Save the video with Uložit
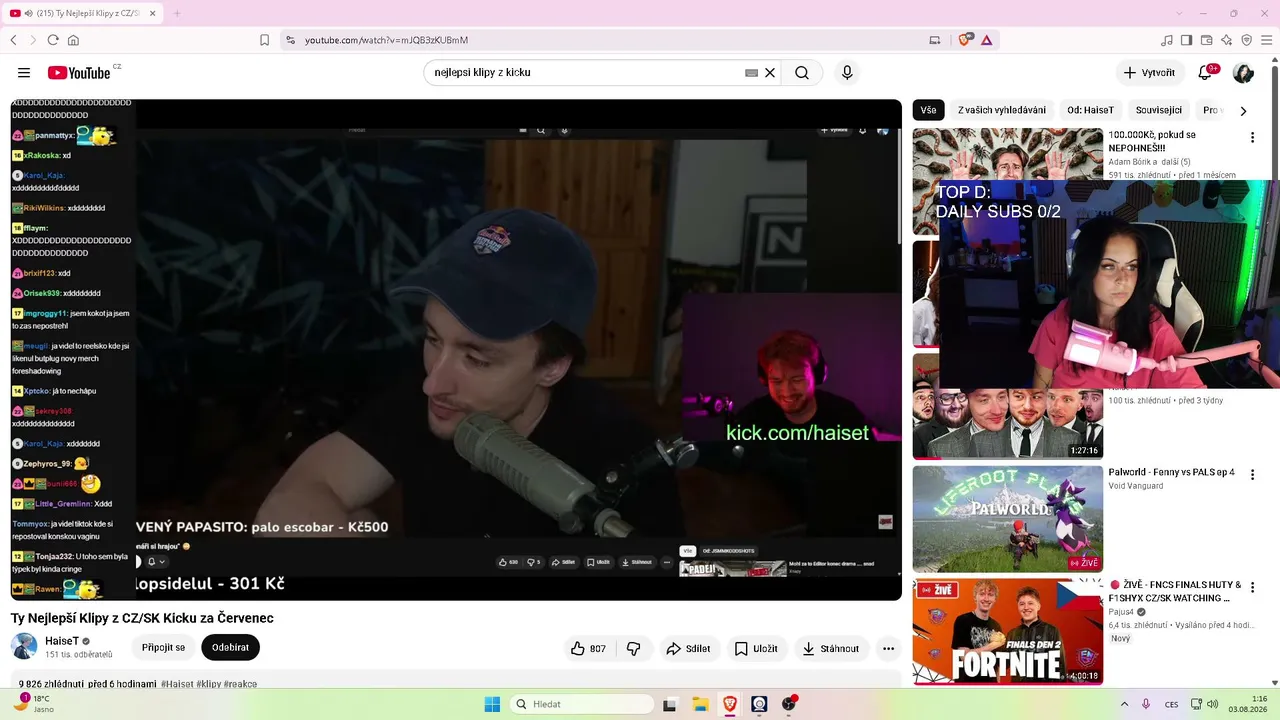The height and width of the screenshot is (720, 1280). tap(756, 648)
